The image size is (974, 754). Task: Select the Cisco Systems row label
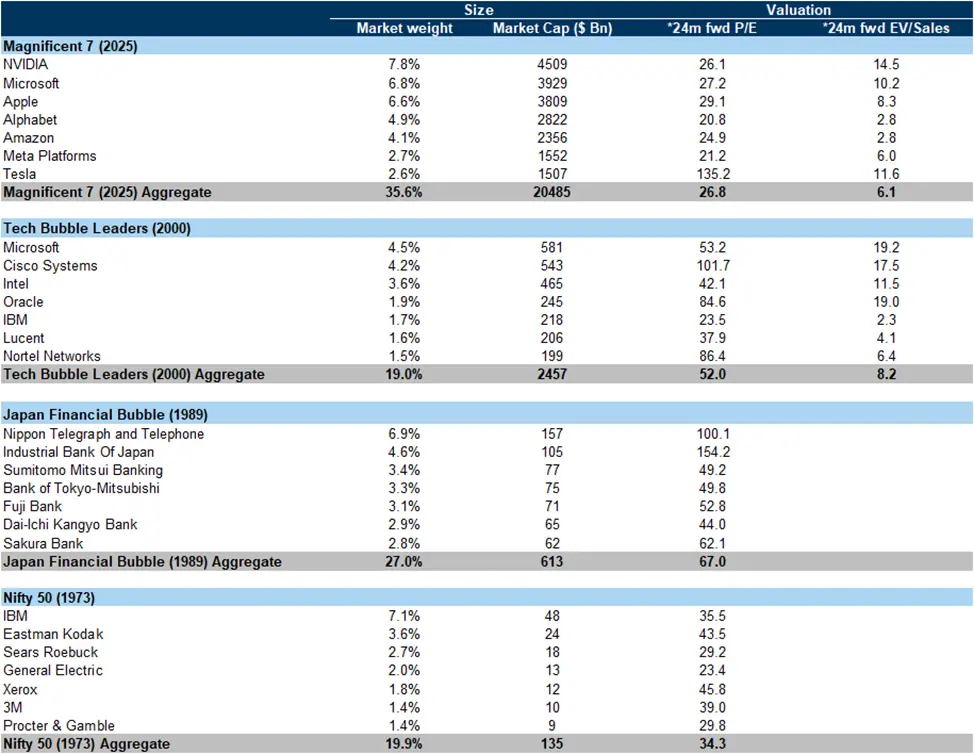50,266
